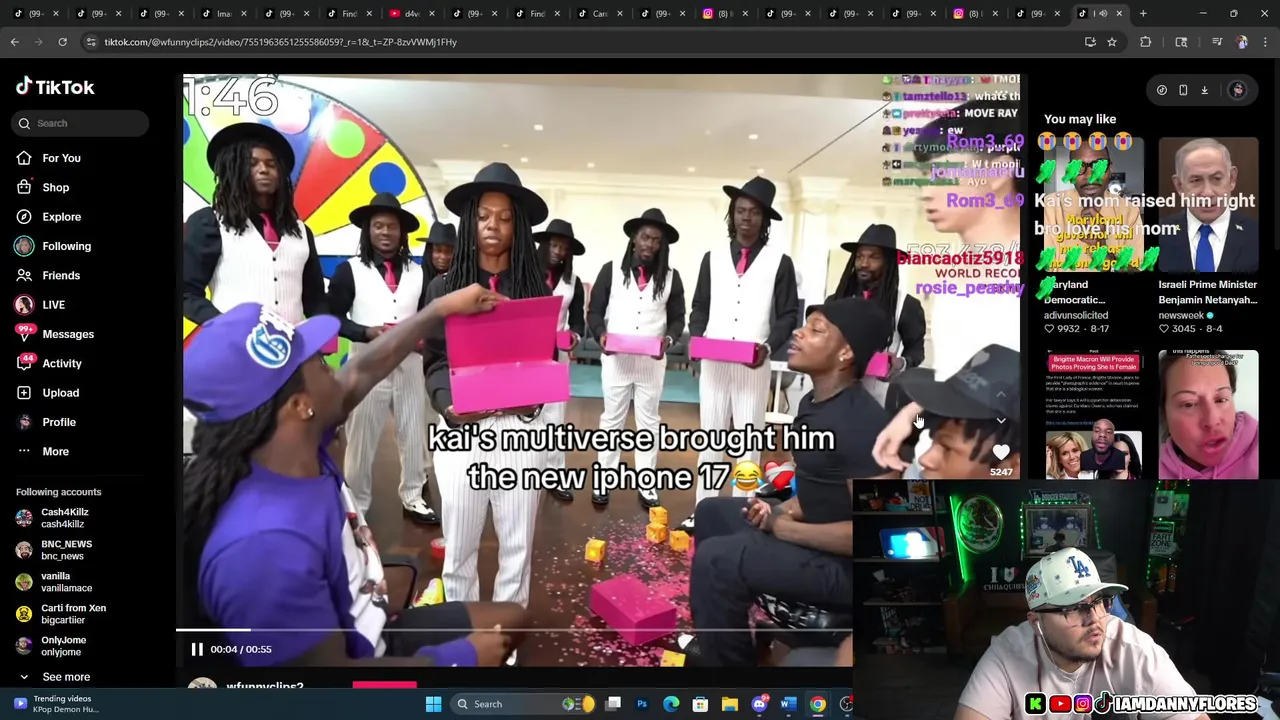Open Photoshop from the taskbar

click(x=642, y=704)
